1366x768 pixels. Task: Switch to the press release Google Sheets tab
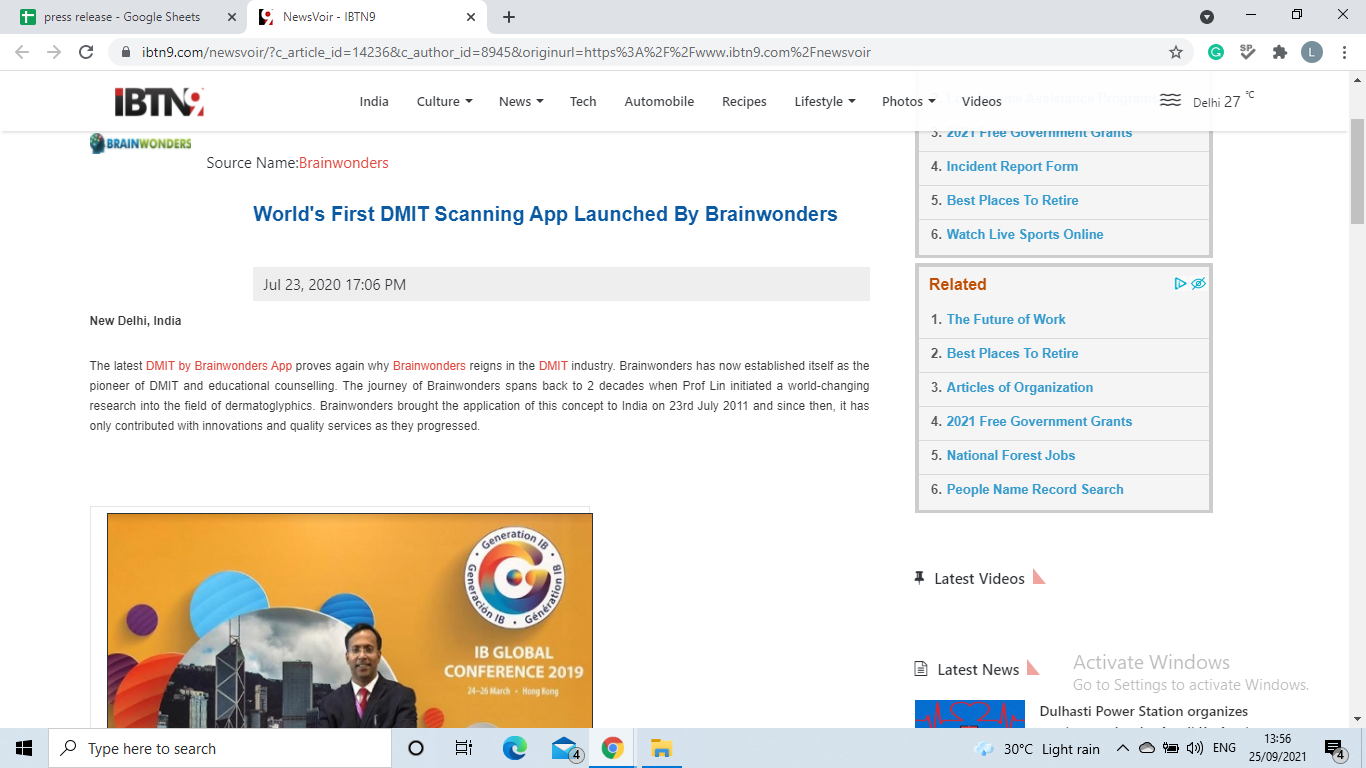point(122,17)
